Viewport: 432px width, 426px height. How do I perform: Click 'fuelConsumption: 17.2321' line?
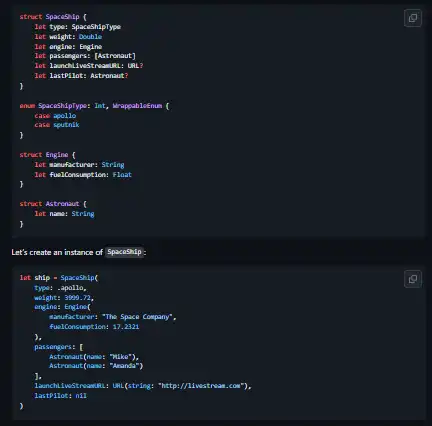(94, 327)
